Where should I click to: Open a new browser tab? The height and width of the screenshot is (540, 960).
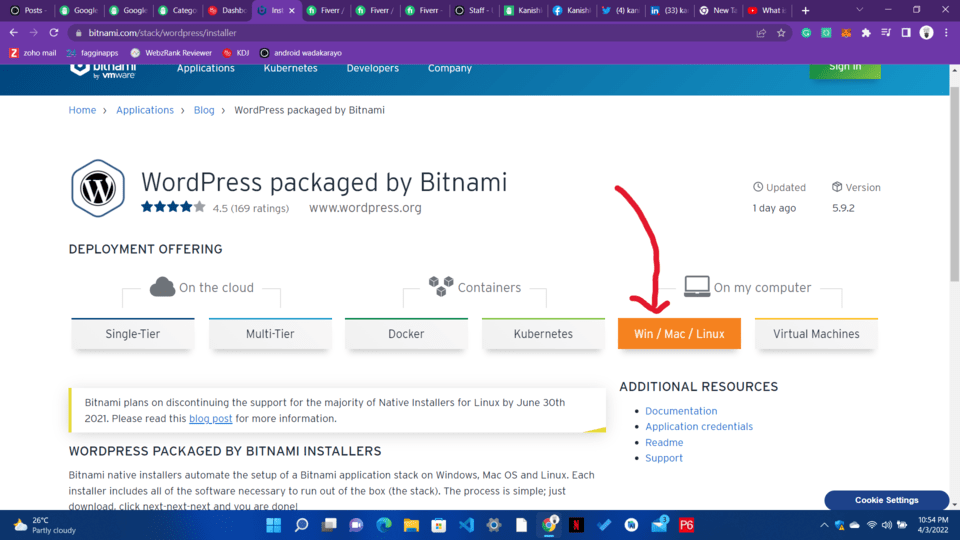806,10
